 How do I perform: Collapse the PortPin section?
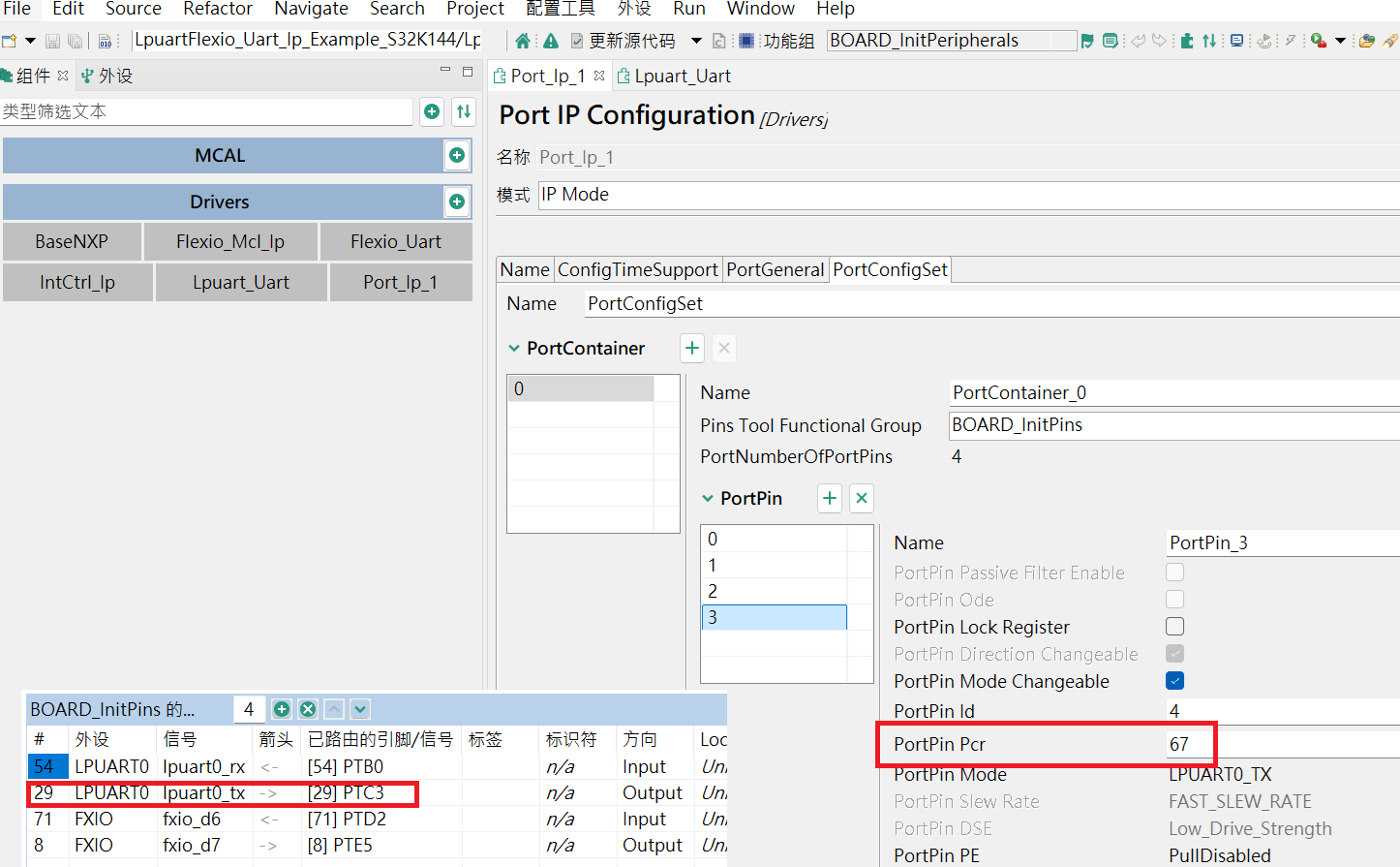tap(708, 498)
